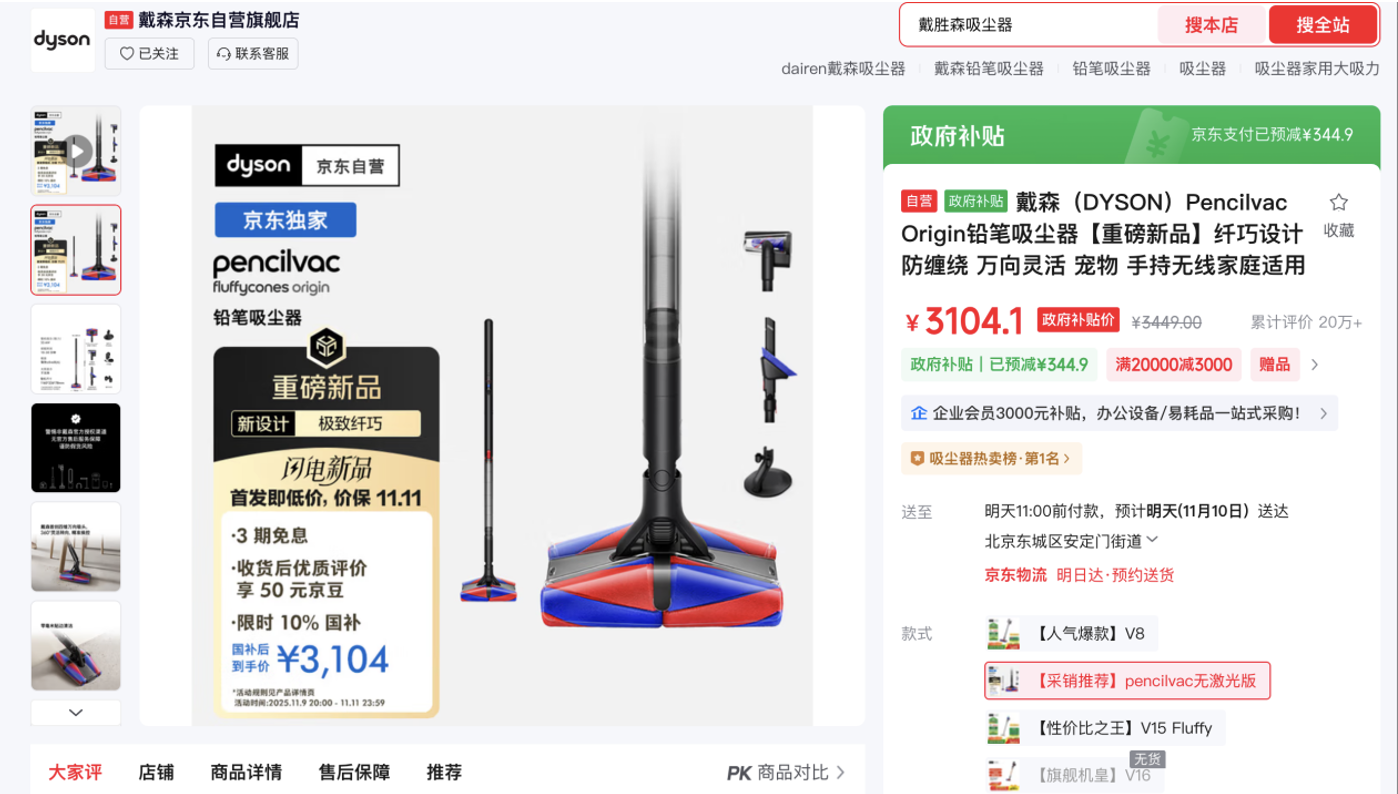Select the black warning notice thumbnail
The image size is (1398, 794).
pyautogui.click(x=76, y=447)
